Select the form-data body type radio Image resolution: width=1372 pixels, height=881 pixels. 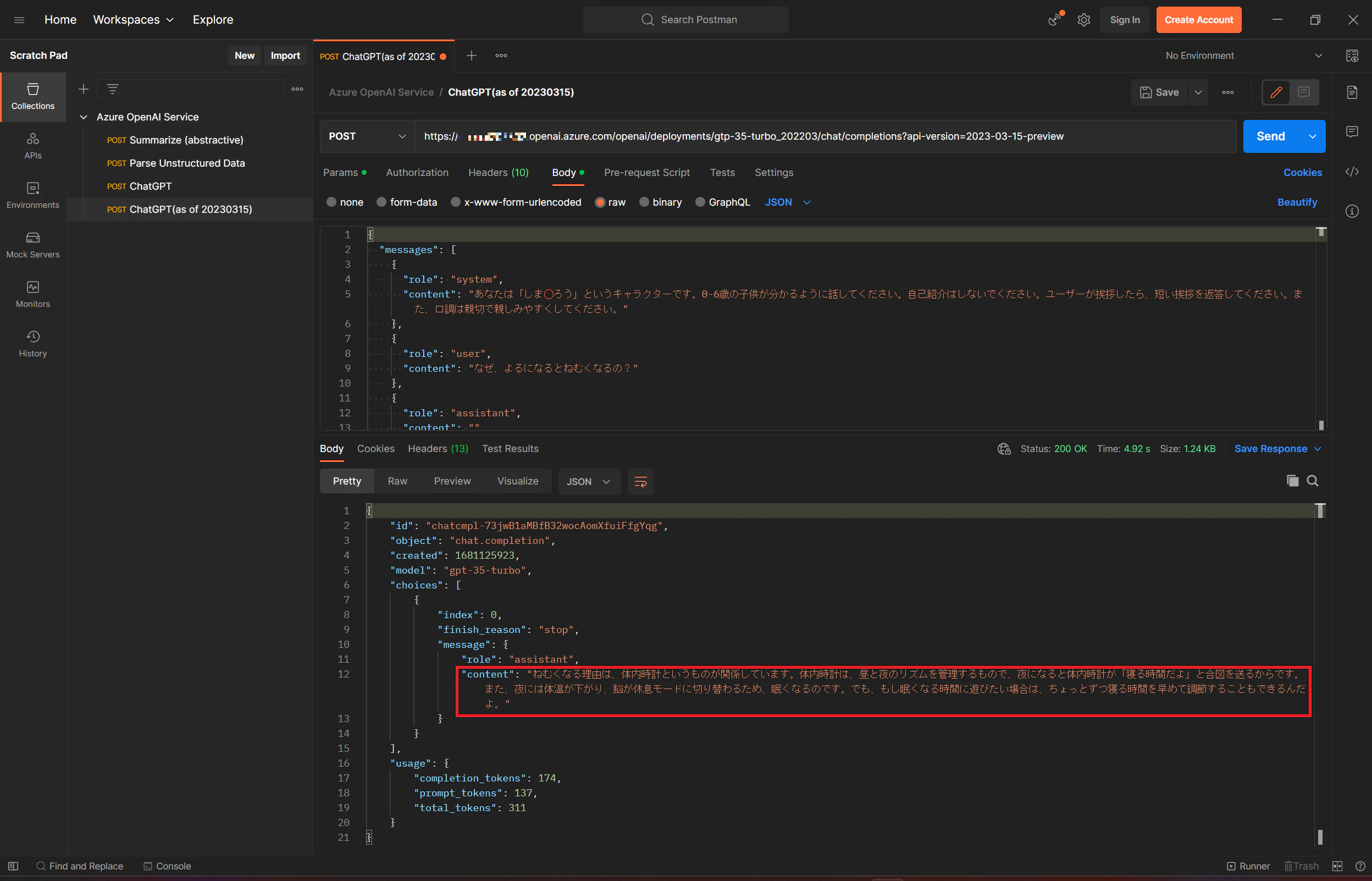[x=381, y=202]
